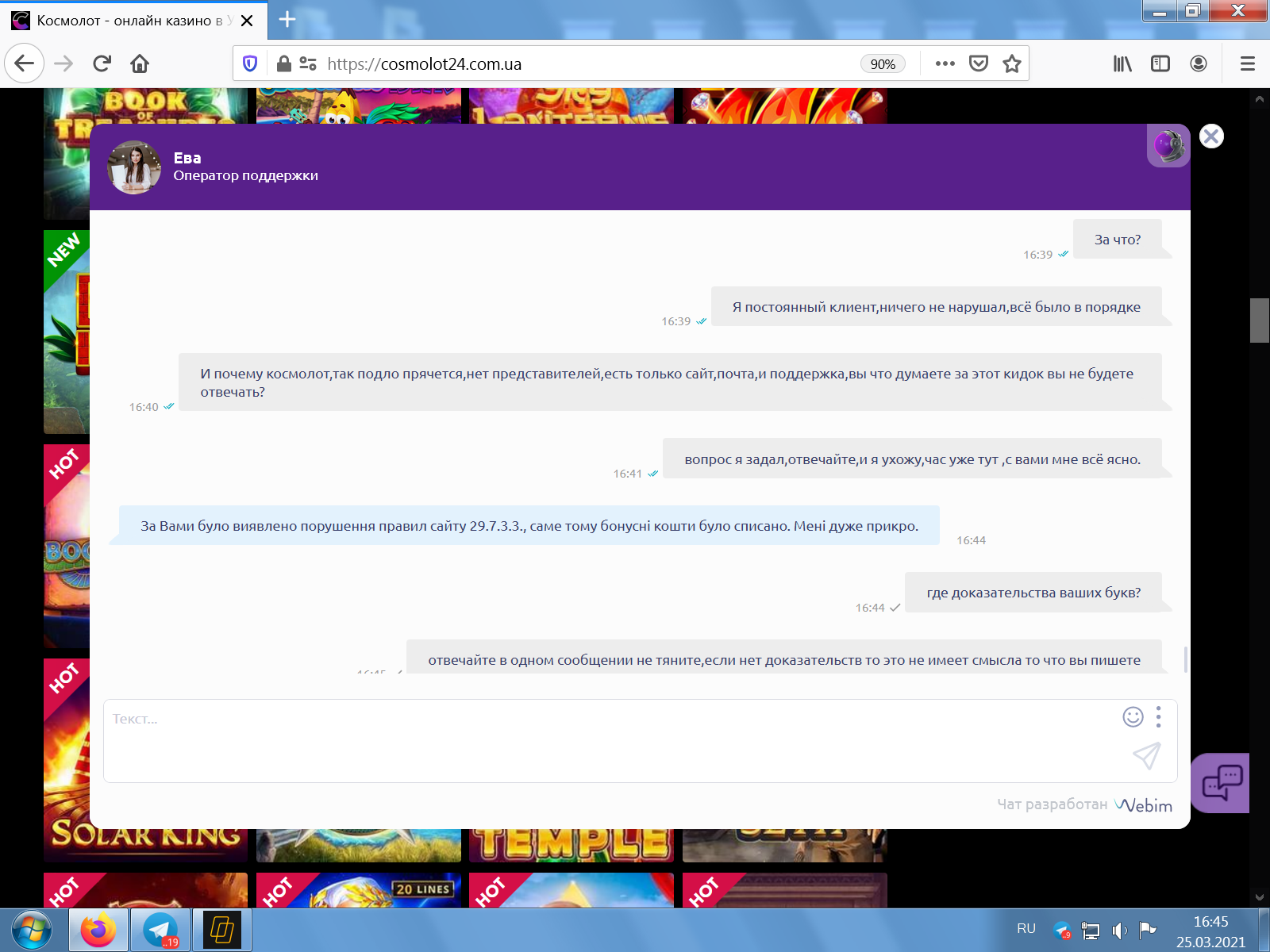Open the NEW-labelled game thumbnail
Screen dimensions: 1270x952
tap(67, 332)
